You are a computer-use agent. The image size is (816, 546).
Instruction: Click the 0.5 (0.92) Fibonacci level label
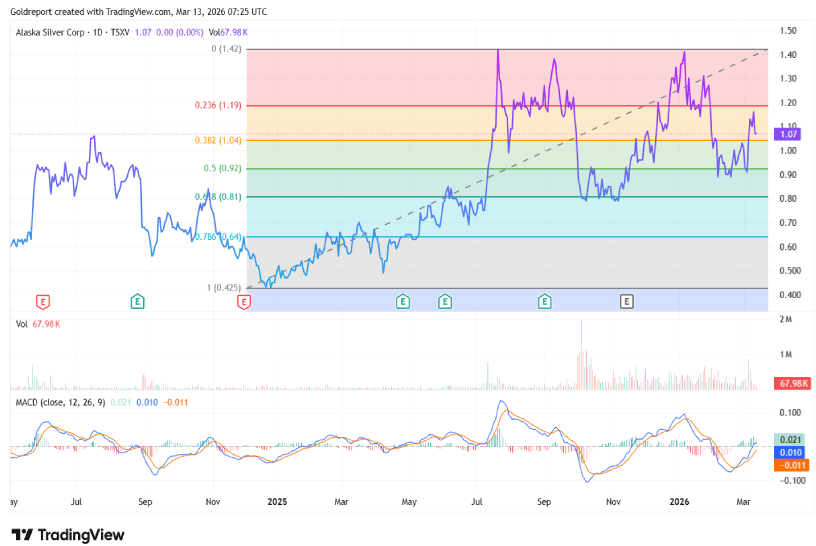pos(225,169)
